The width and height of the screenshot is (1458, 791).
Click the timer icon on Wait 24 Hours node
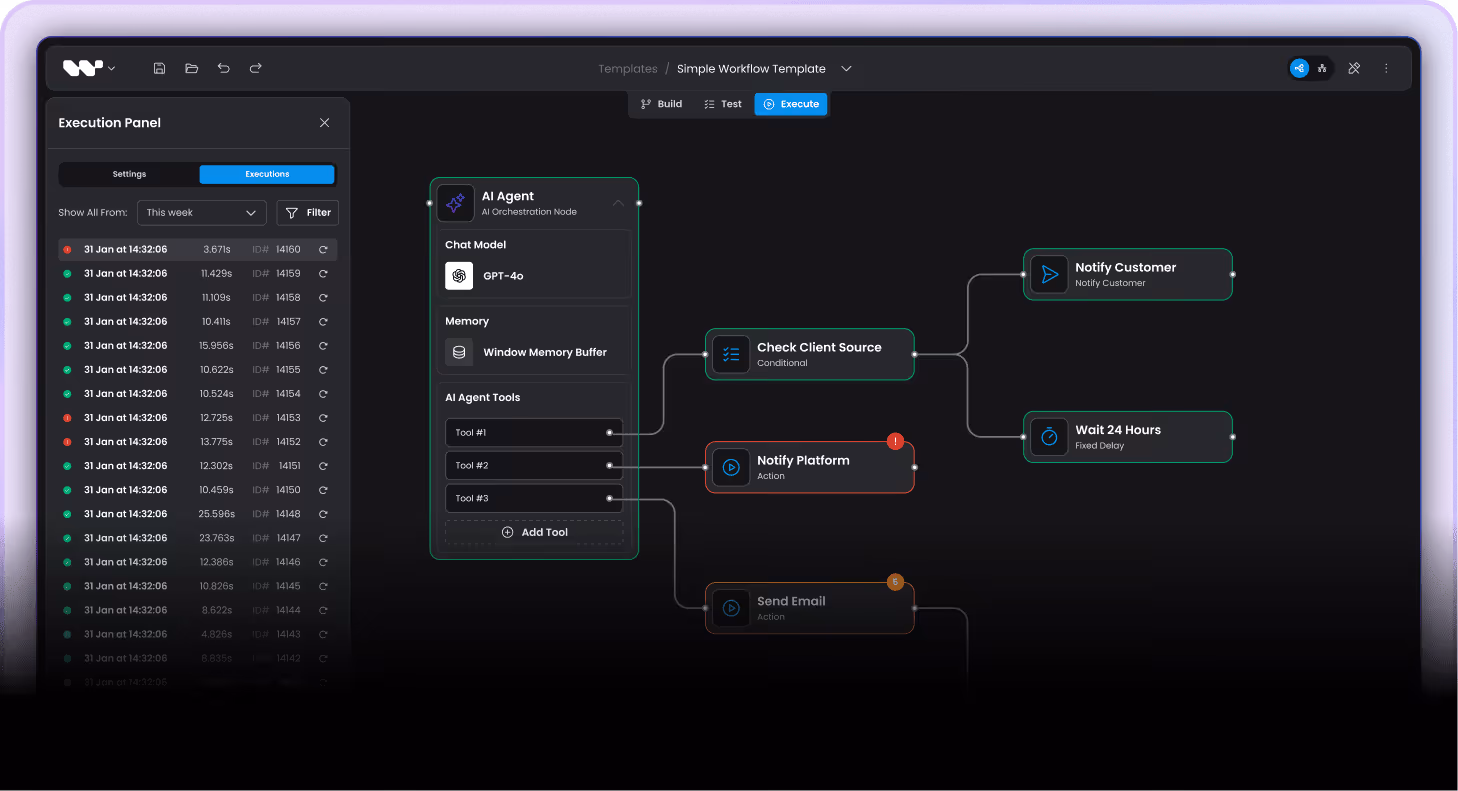tap(1048, 436)
